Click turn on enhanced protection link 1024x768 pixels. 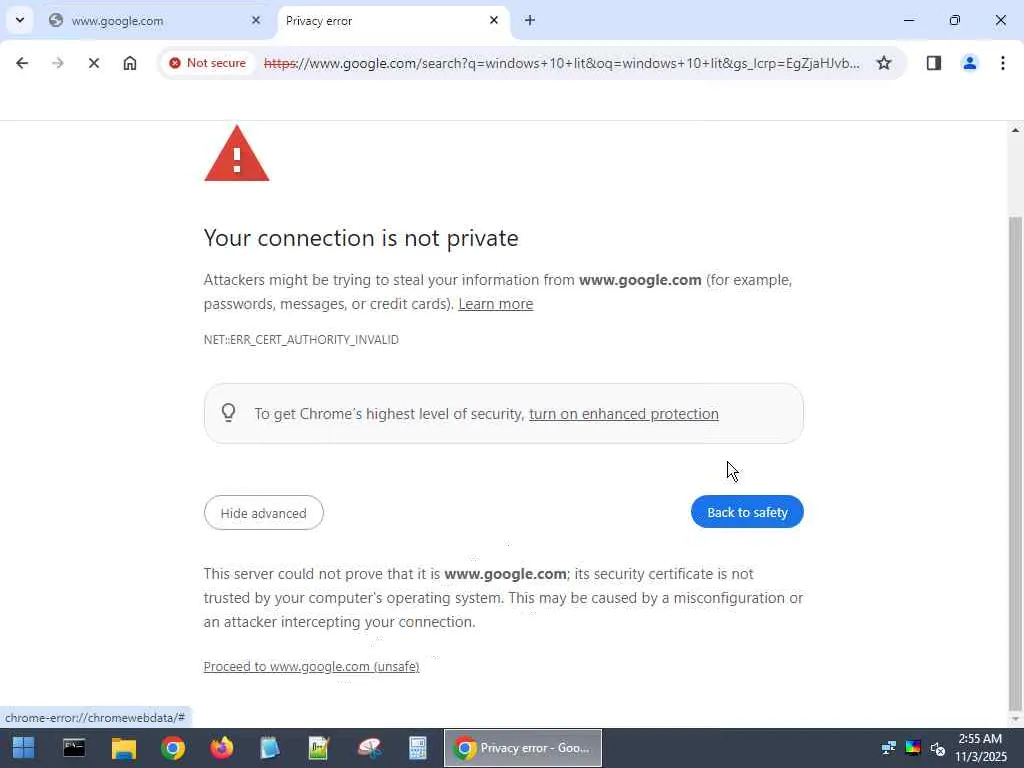[x=623, y=414]
